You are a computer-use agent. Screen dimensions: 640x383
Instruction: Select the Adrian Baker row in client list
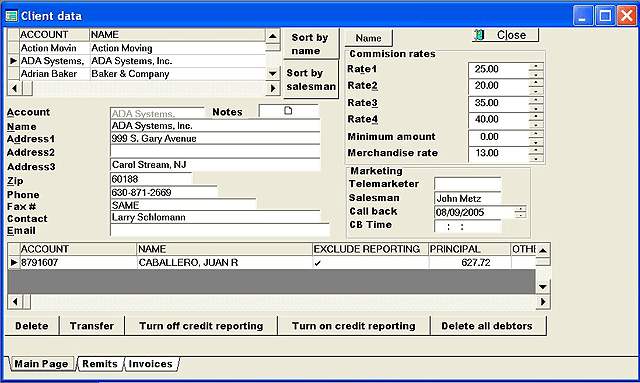coord(137,74)
